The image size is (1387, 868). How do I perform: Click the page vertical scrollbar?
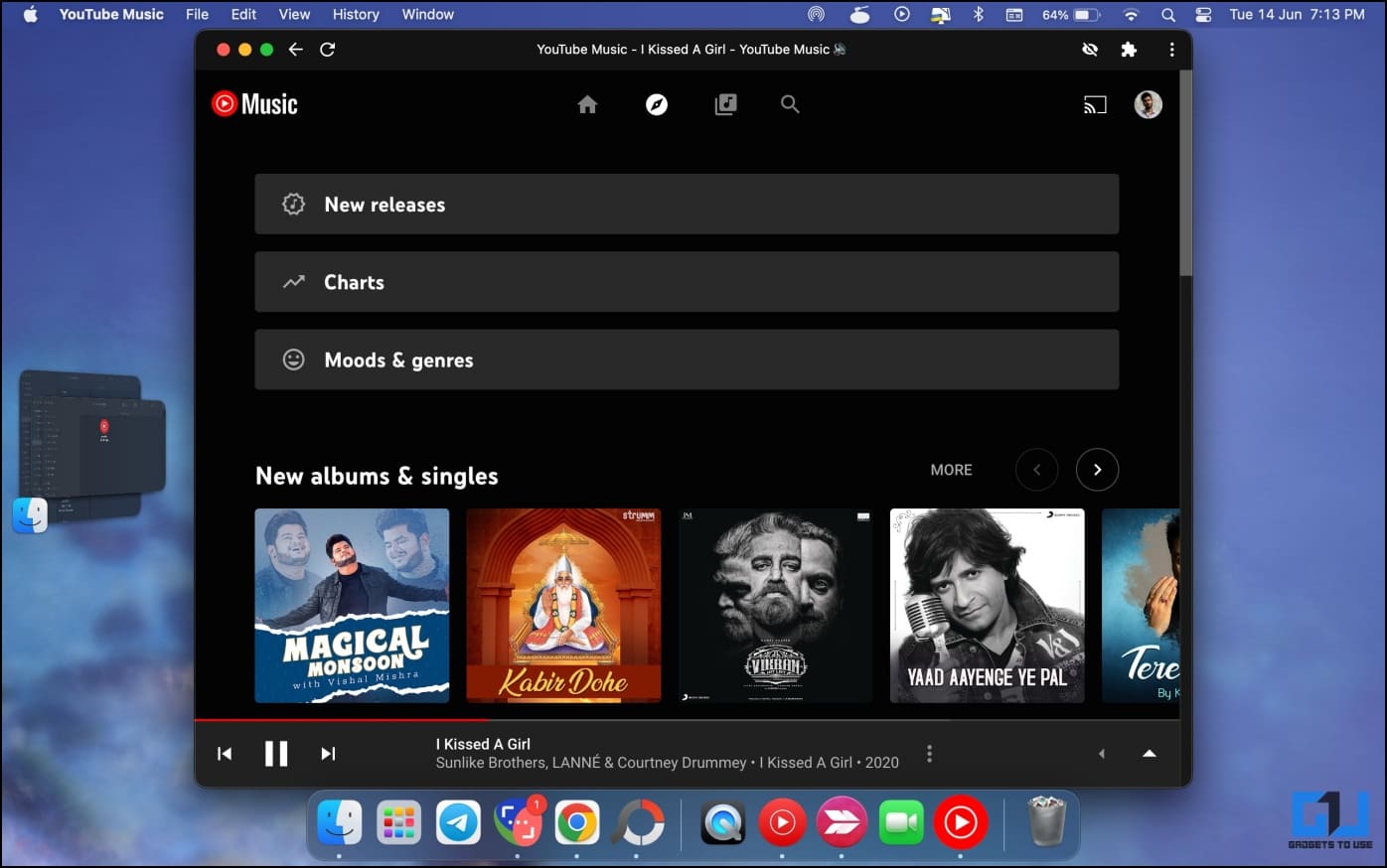coord(1185,174)
